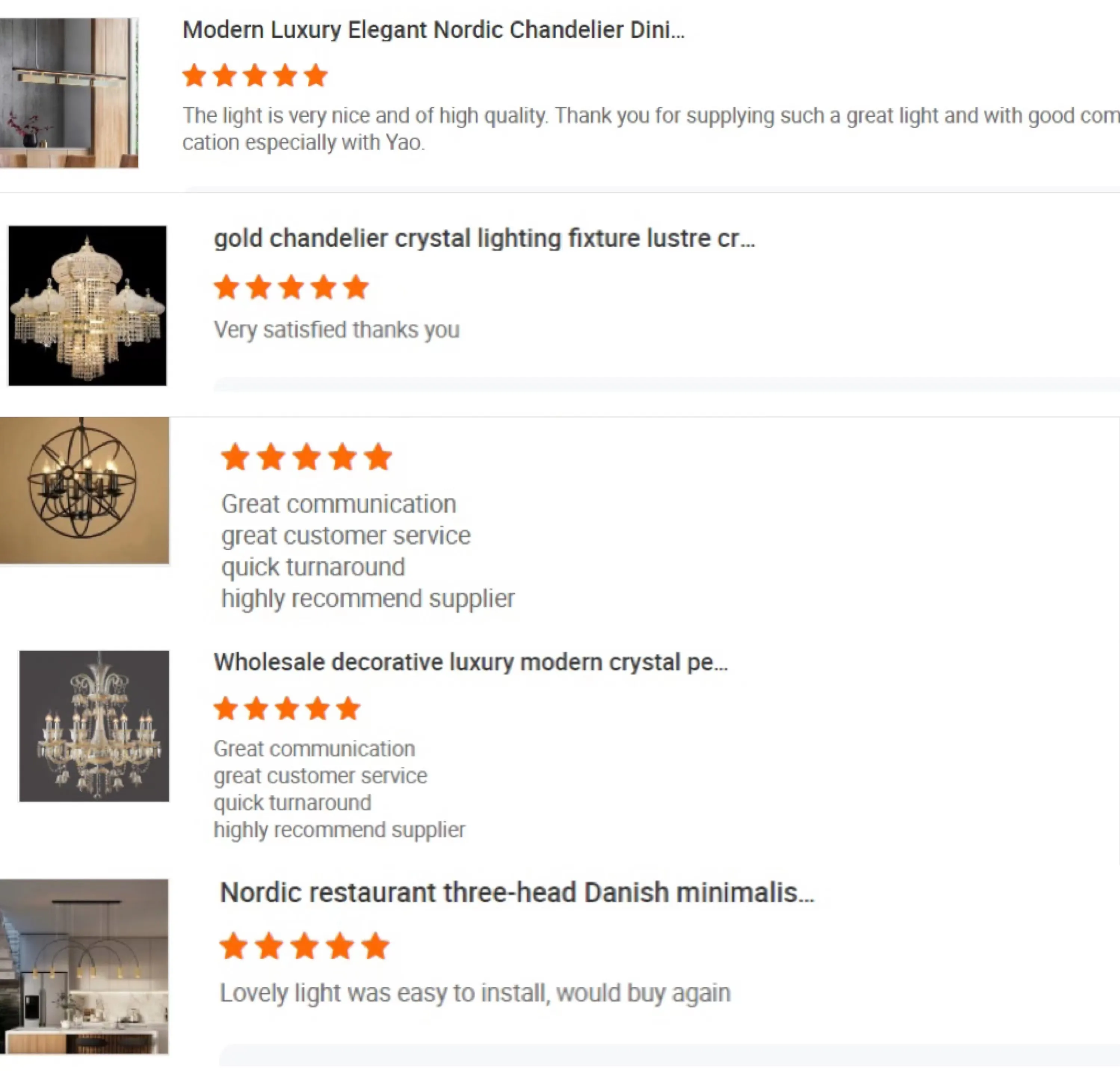
Task: Select the "Very satisfied thanks you" review text
Action: coord(336,329)
